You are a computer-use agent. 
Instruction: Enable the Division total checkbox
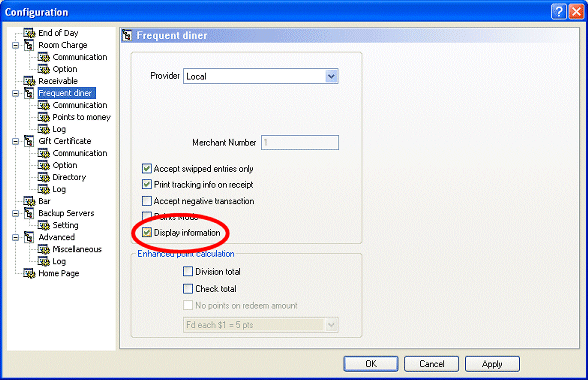coord(188,271)
